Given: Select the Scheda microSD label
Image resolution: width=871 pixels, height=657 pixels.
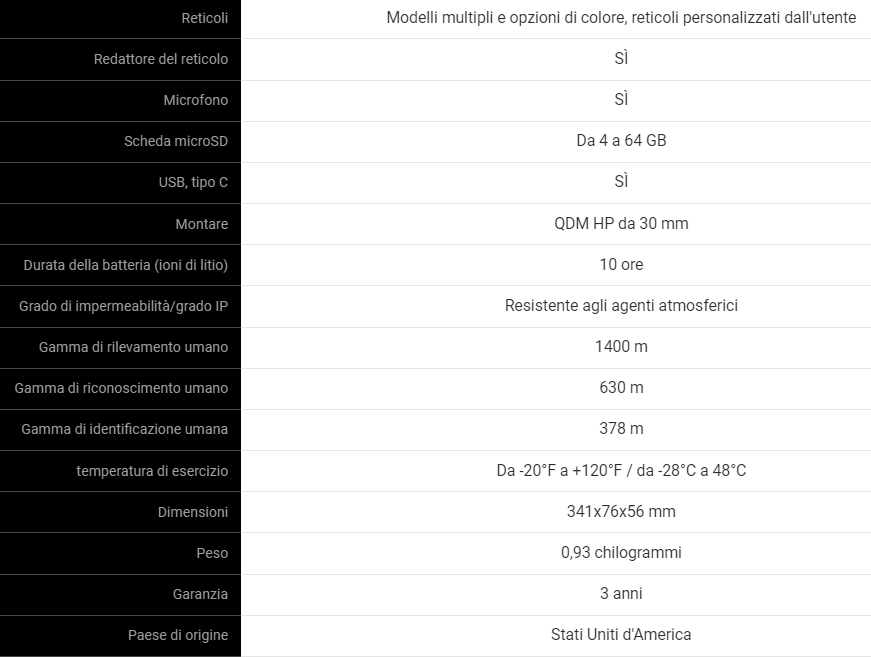Looking at the screenshot, I should pos(176,141).
